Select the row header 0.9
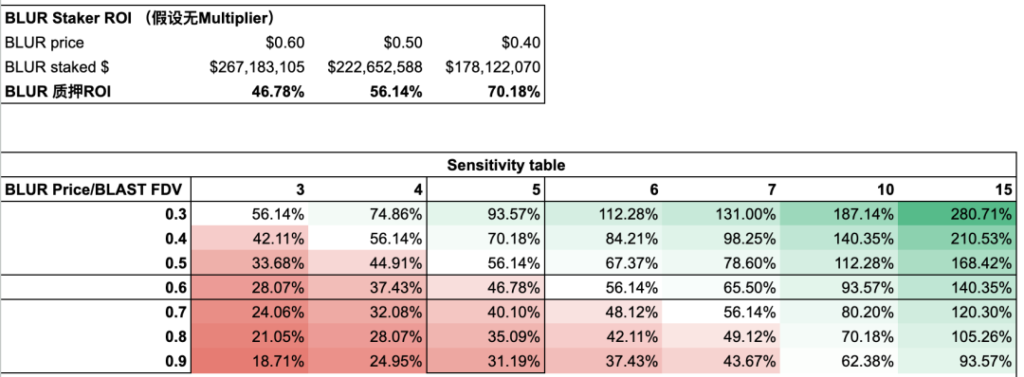Screen dimensions: 1024x377 pyautogui.click(x=96, y=361)
